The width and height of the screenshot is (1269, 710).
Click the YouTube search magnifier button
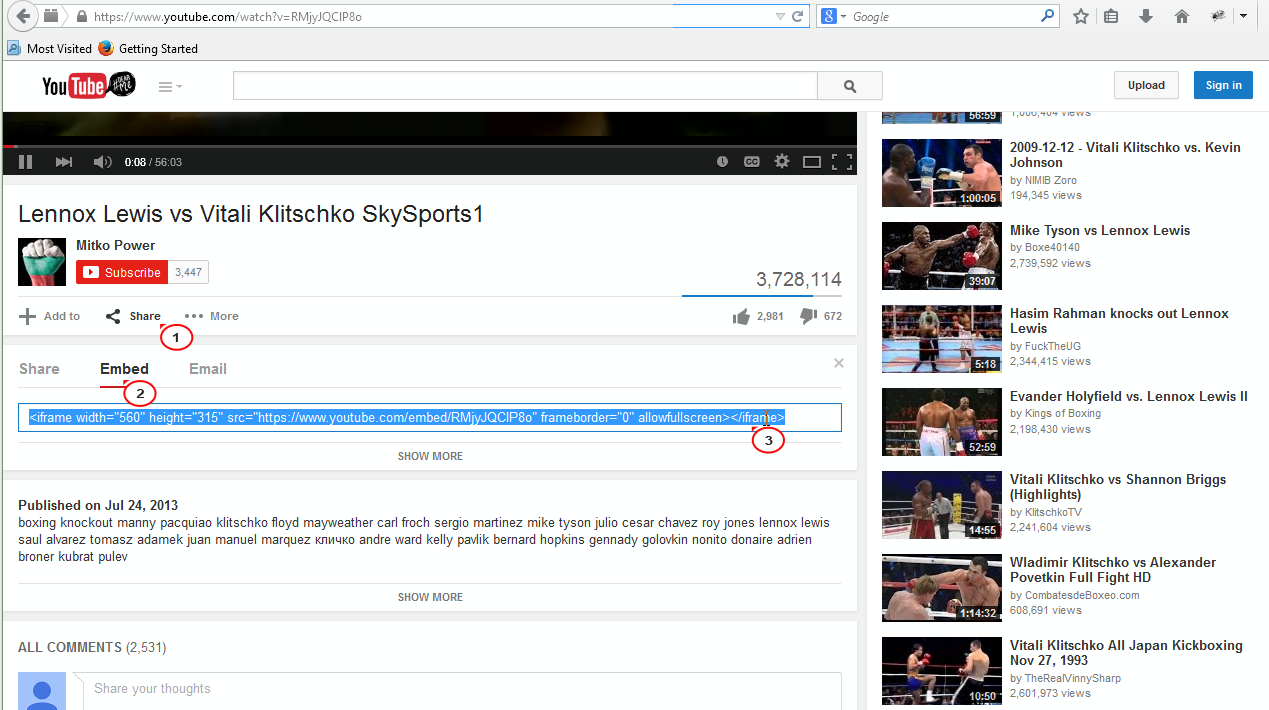(850, 86)
